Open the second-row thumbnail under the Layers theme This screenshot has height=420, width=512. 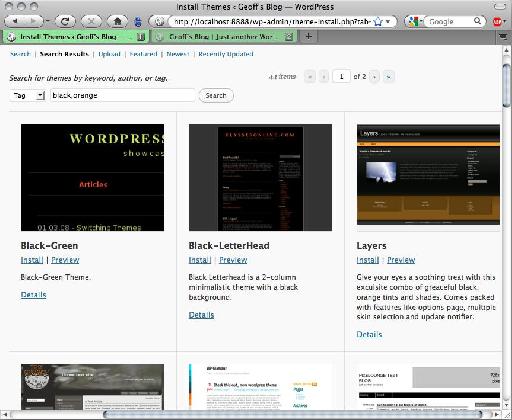coord(428,387)
